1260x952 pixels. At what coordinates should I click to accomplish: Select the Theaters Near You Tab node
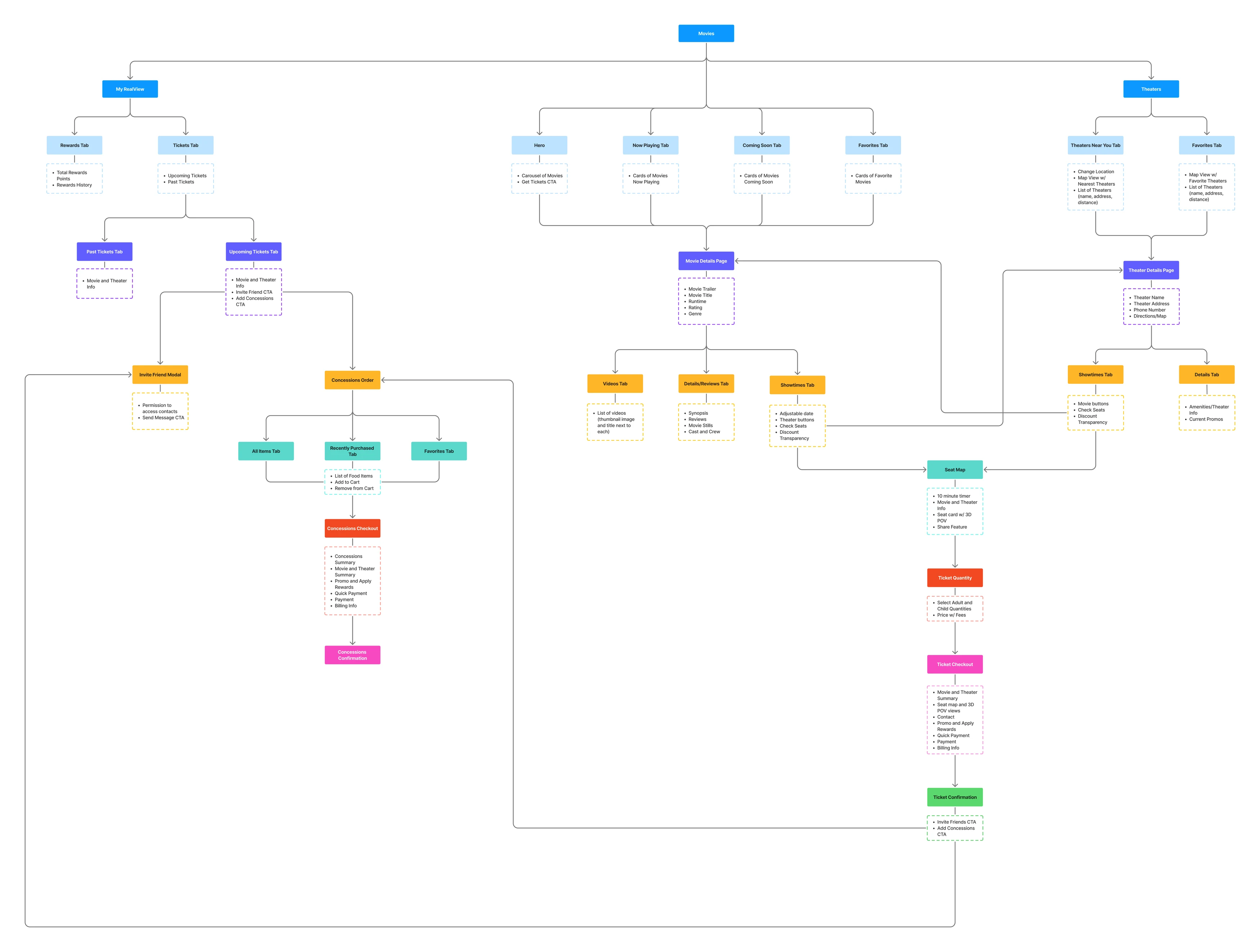pos(1095,145)
